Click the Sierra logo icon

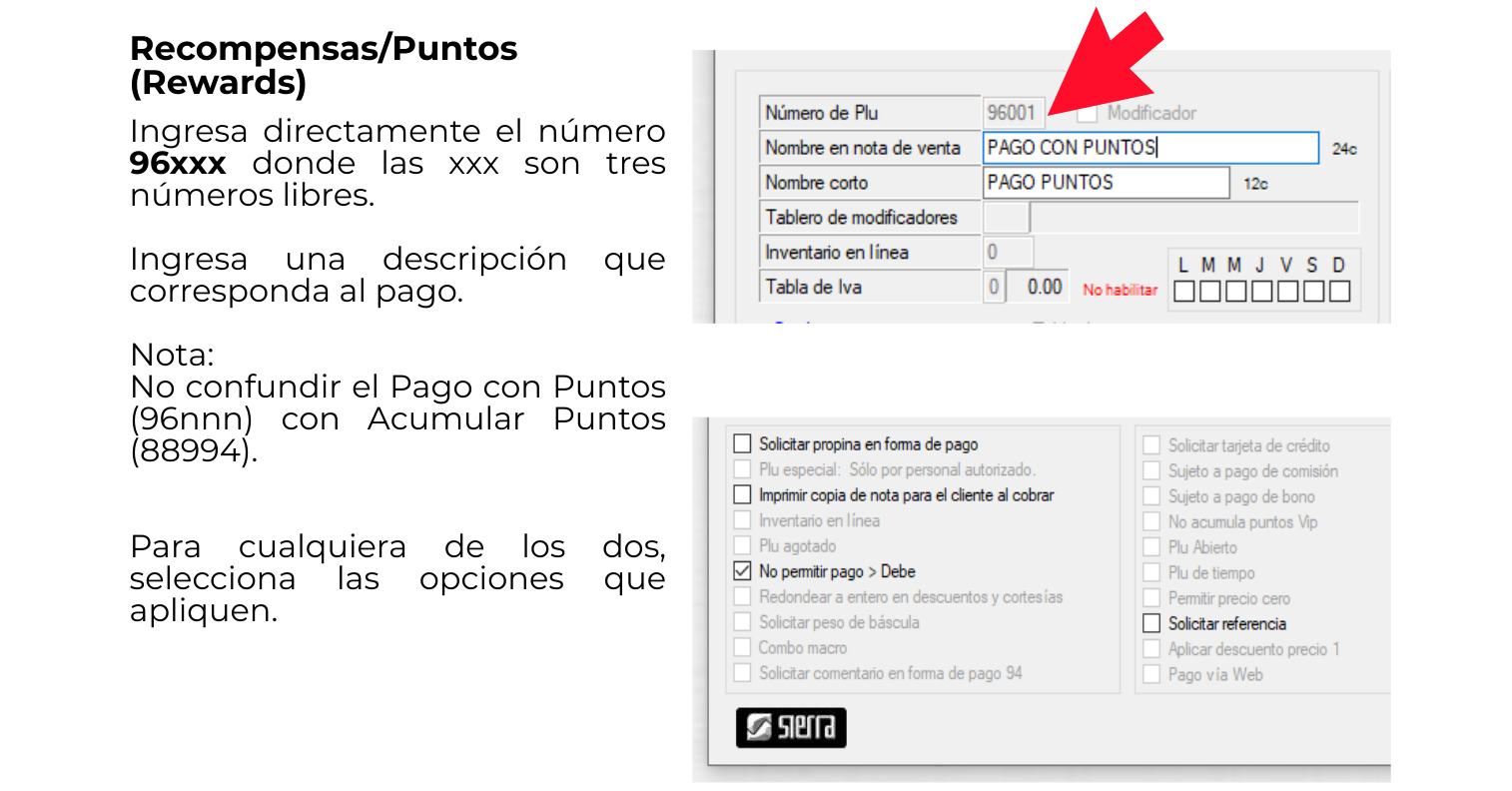790,727
